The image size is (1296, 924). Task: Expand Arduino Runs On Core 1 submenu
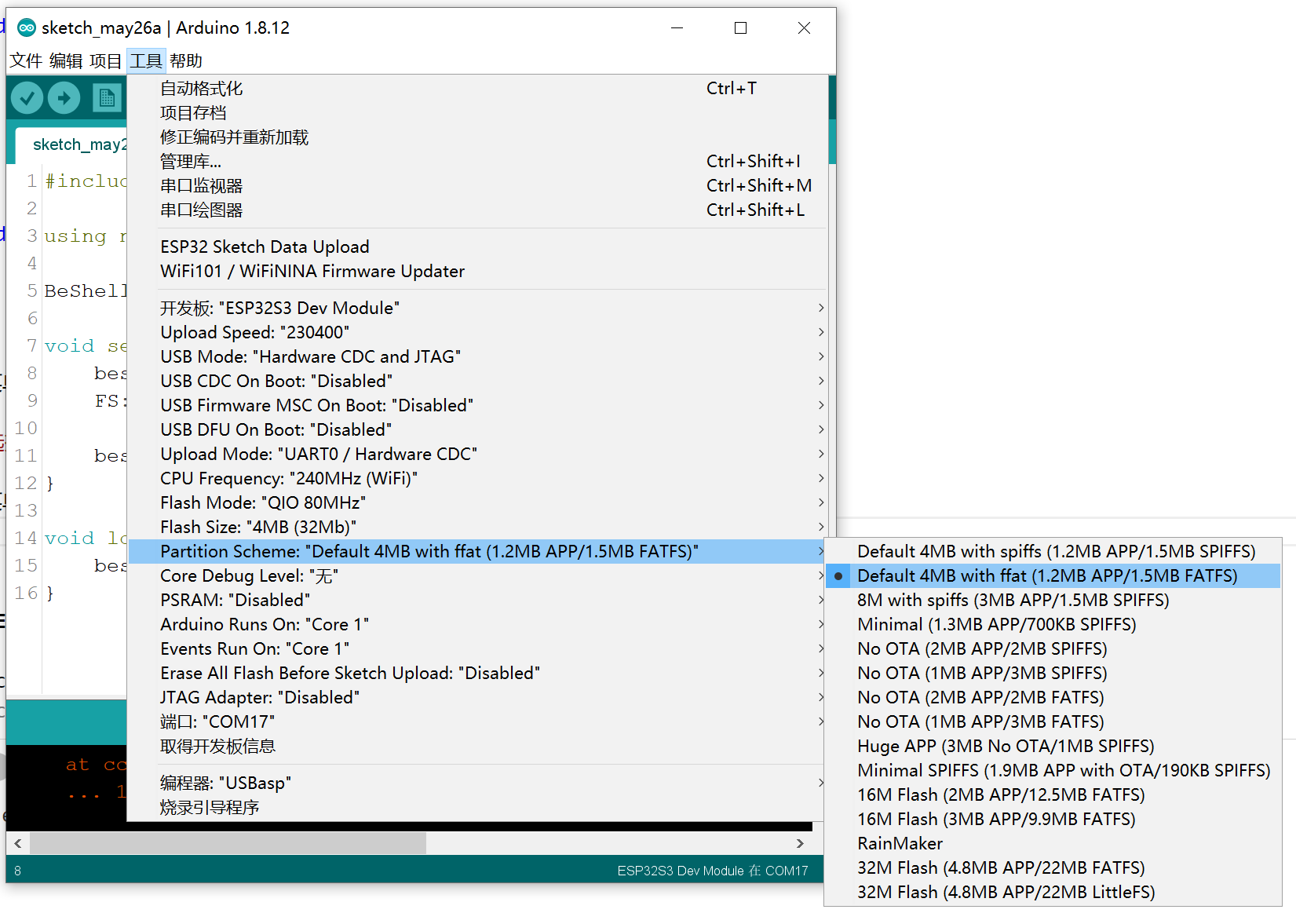(x=477, y=625)
